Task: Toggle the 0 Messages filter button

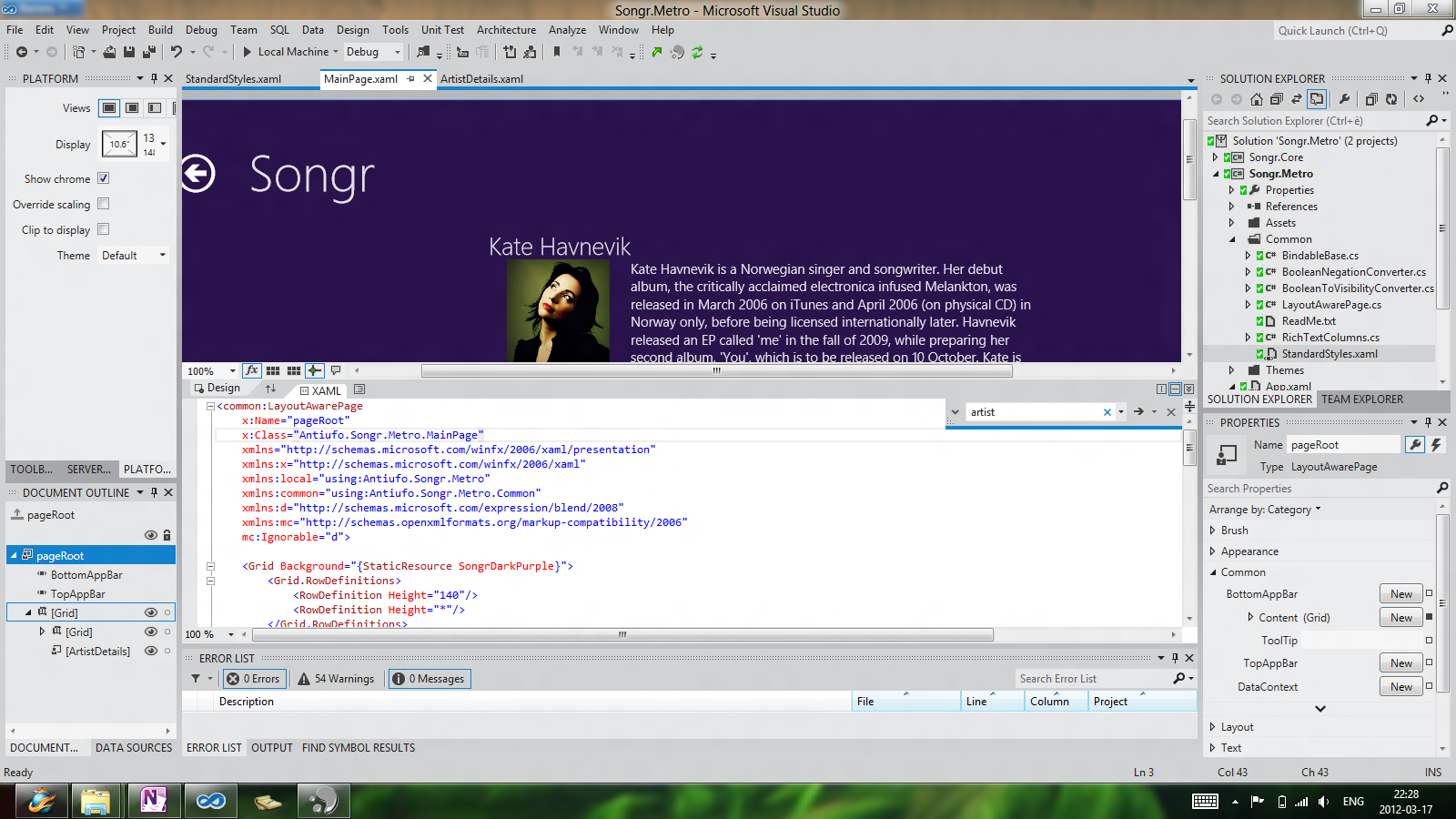Action: [x=428, y=679]
